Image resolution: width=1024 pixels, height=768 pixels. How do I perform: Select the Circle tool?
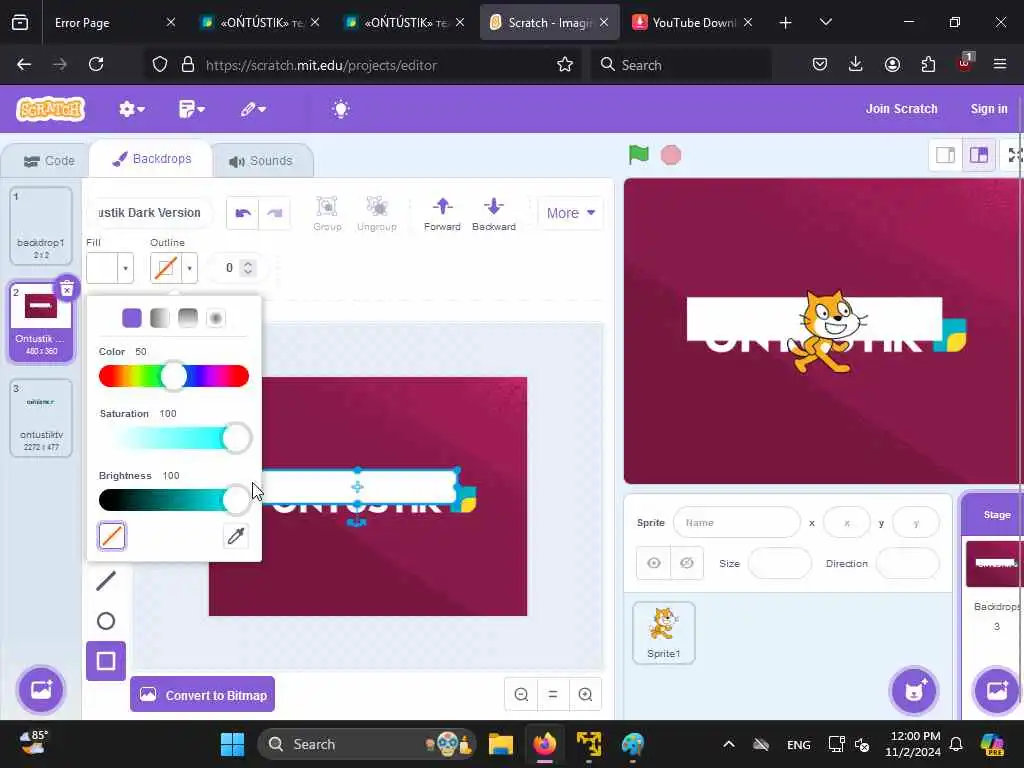(106, 620)
